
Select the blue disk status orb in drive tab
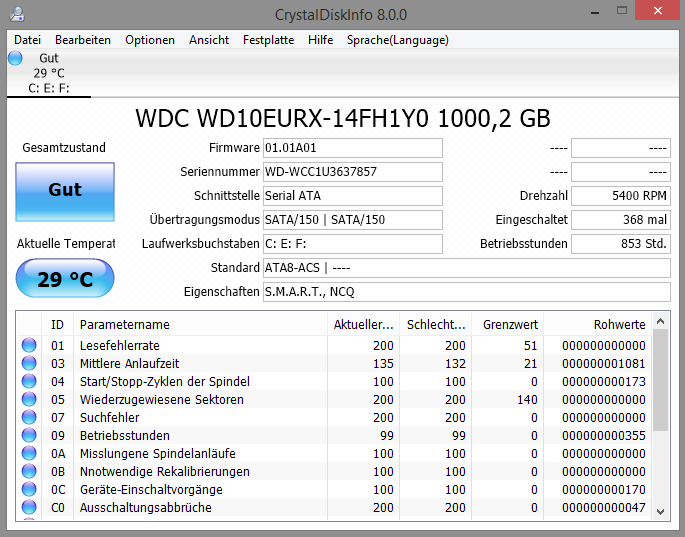tap(15, 58)
